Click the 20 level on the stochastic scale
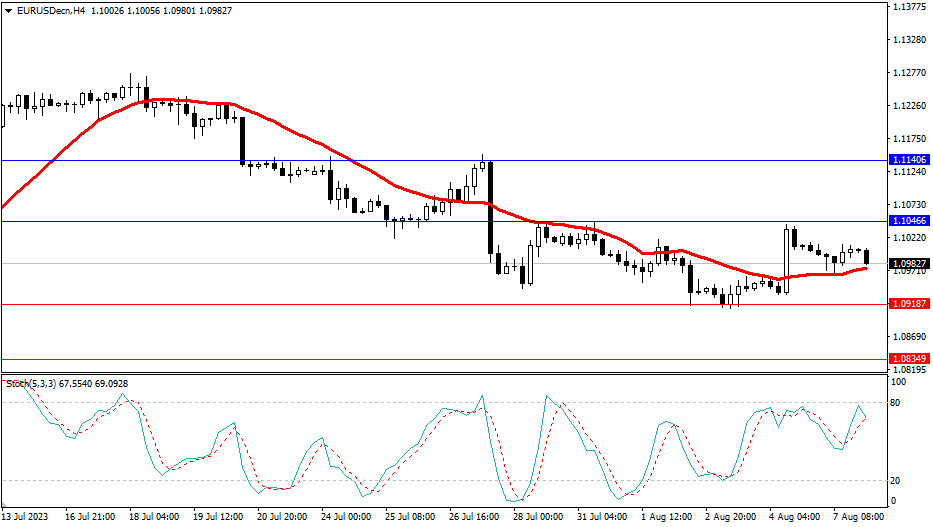Image resolution: width=933 pixels, height=527 pixels. pyautogui.click(x=897, y=480)
